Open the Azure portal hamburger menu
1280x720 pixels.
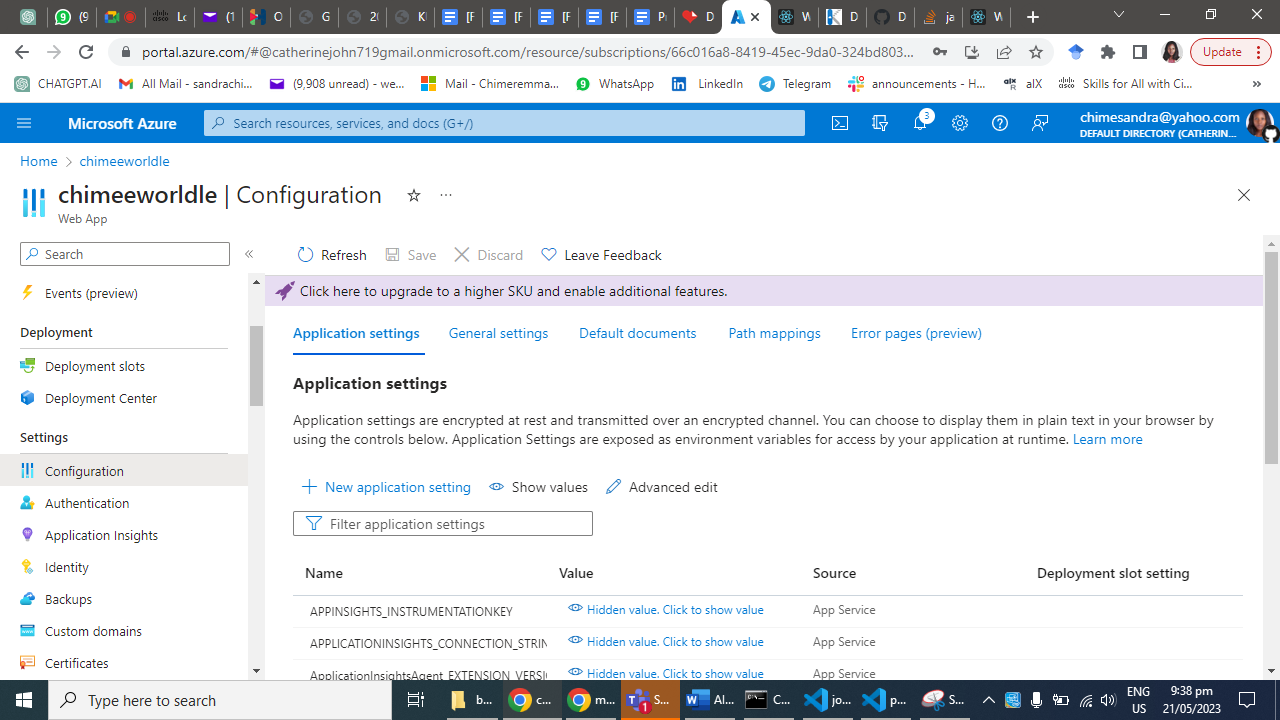pyautogui.click(x=24, y=123)
